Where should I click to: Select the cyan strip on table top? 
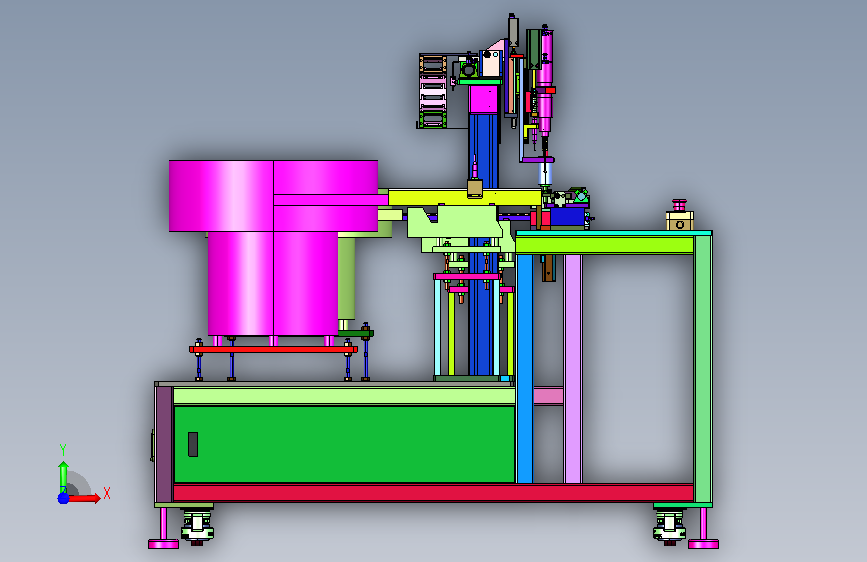[614, 233]
